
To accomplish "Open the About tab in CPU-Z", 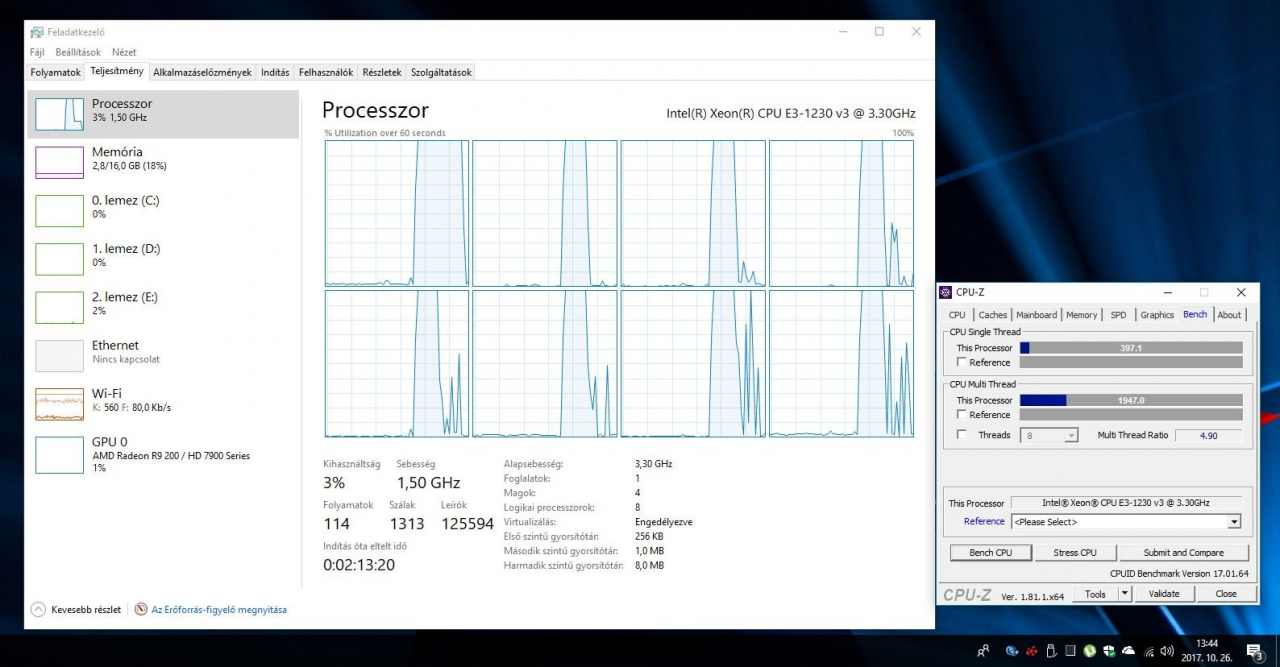I will tap(1229, 315).
